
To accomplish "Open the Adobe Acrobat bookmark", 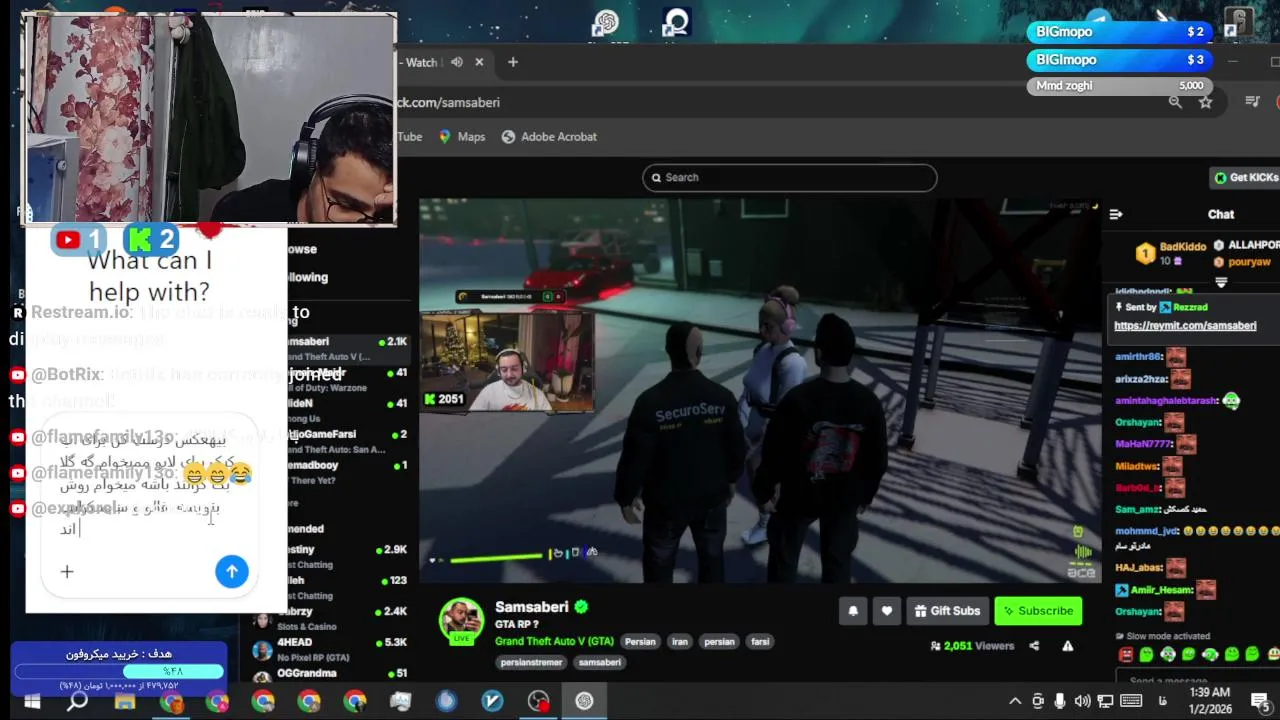I will coord(549,137).
